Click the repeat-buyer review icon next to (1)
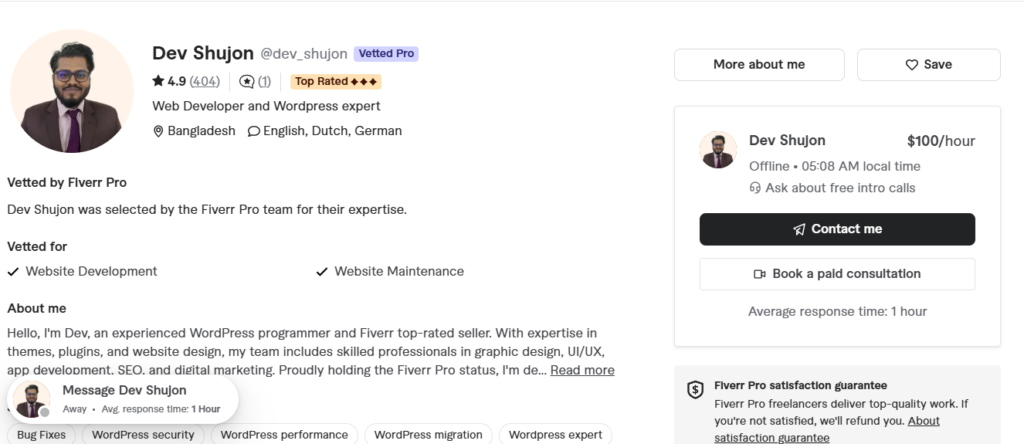Image resolution: width=1024 pixels, height=444 pixels. pos(247,82)
